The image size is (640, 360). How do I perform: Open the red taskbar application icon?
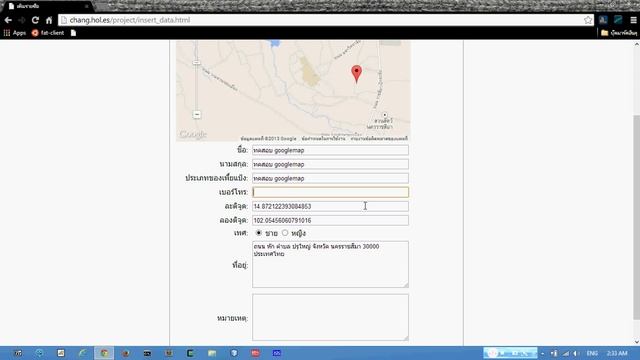(x=256, y=353)
